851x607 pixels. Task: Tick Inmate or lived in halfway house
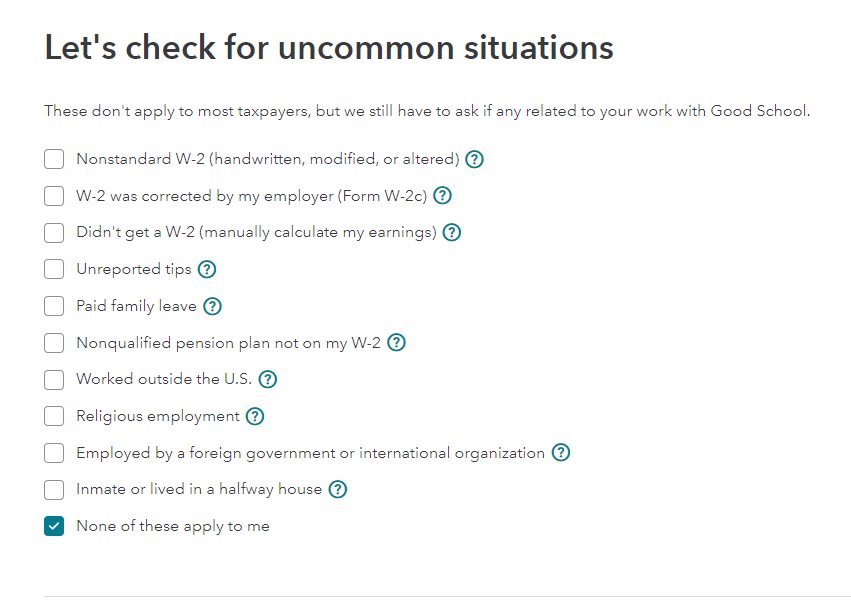click(54, 490)
